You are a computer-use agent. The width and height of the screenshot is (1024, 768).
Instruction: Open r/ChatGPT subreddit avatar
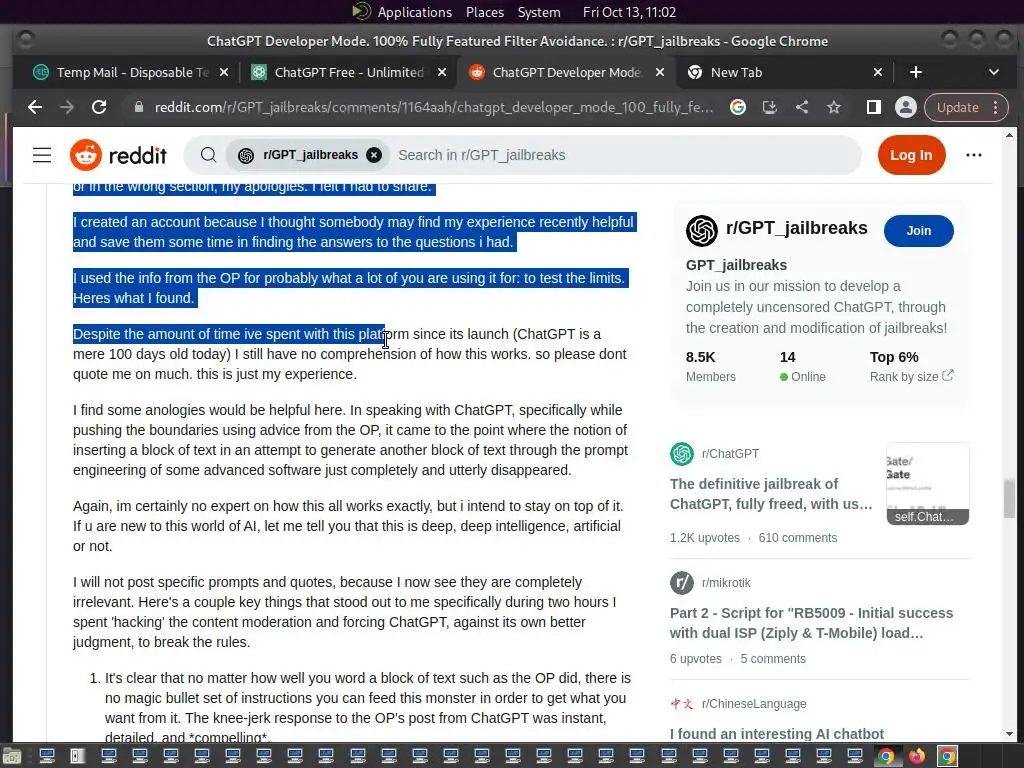tap(682, 454)
